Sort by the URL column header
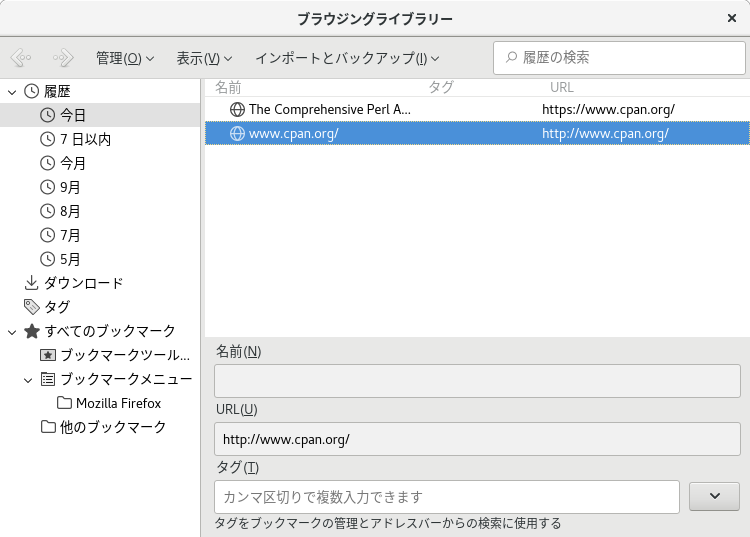The image size is (750, 537). tap(562, 88)
